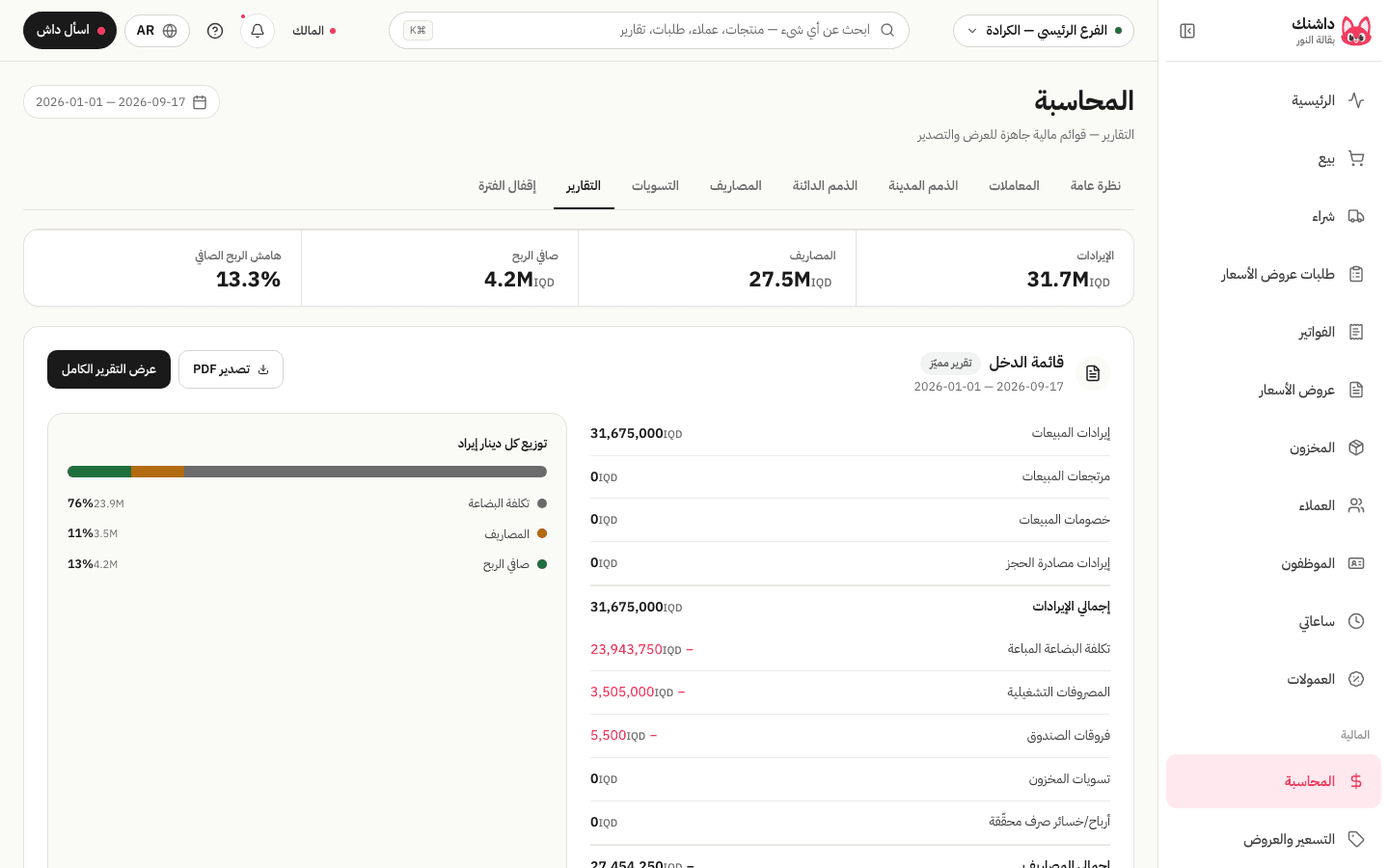Open المخزون sidebar link
The height and width of the screenshot is (868, 1389).
point(1273,448)
